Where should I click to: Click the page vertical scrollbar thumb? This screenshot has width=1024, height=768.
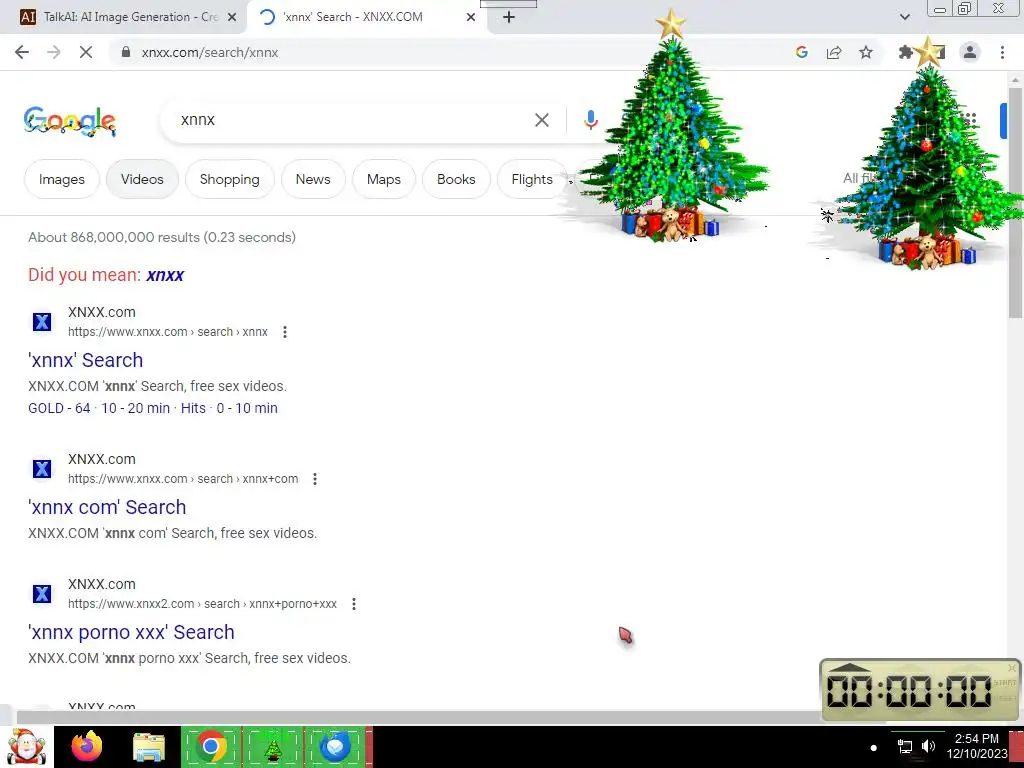(x=1015, y=202)
